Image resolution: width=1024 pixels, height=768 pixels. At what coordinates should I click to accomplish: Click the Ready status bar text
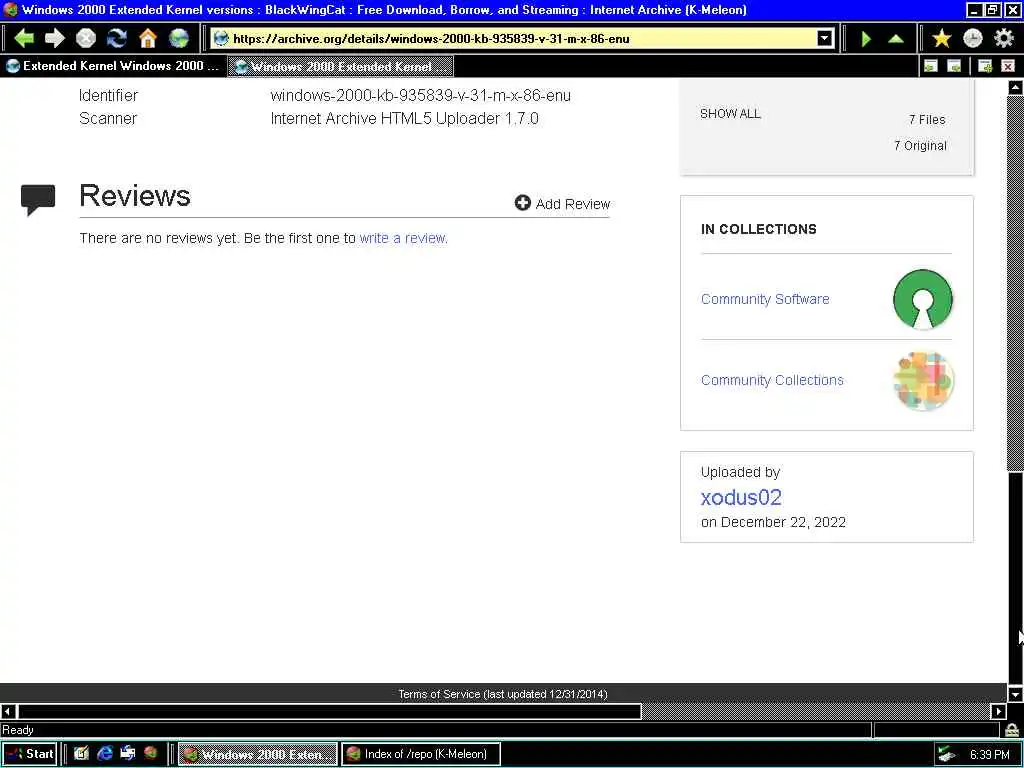click(x=18, y=729)
